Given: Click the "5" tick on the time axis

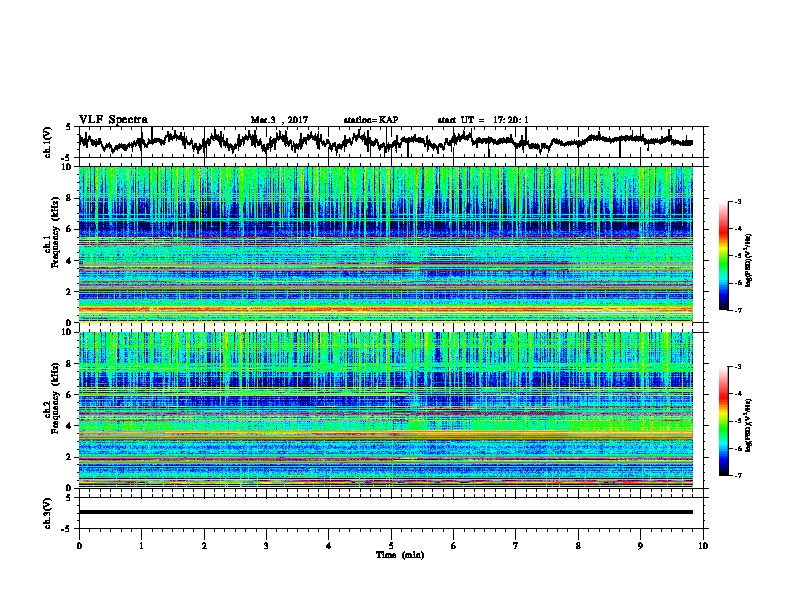Looking at the screenshot, I should 391,546.
